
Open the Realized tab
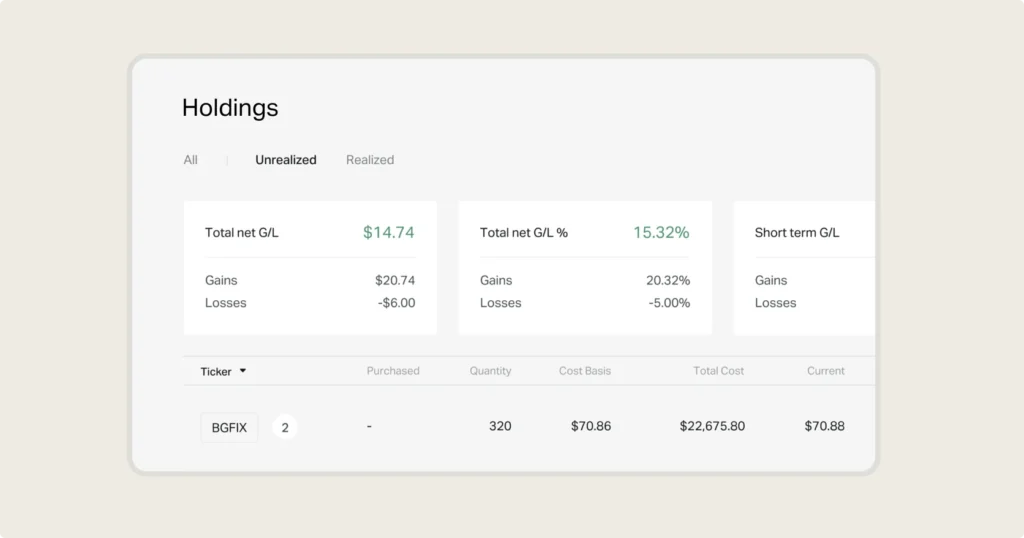tap(370, 160)
